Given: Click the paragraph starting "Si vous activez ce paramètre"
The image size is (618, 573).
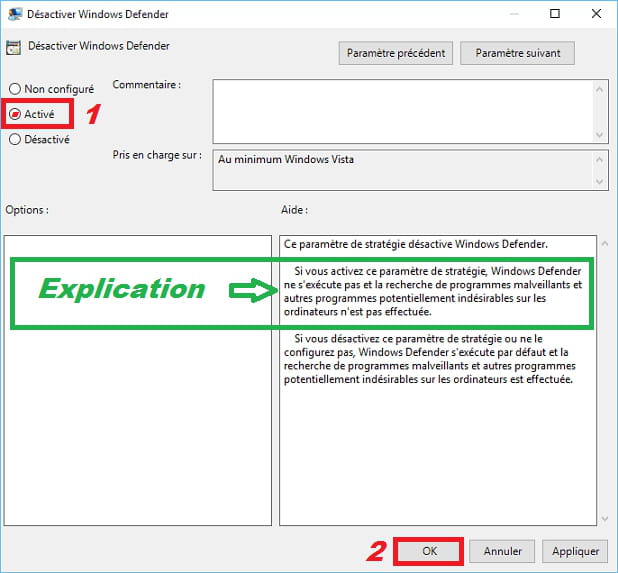Looking at the screenshot, I should 433,291.
